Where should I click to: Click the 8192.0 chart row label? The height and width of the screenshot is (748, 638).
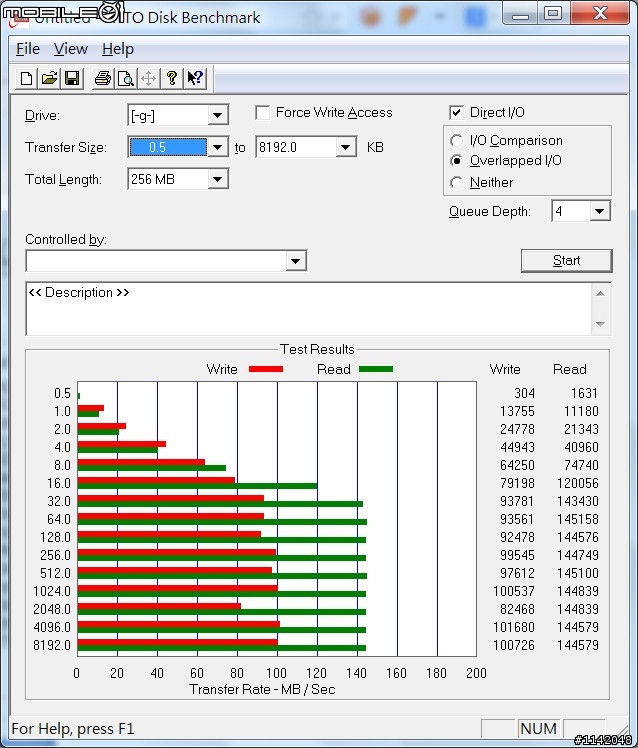pyautogui.click(x=52, y=645)
